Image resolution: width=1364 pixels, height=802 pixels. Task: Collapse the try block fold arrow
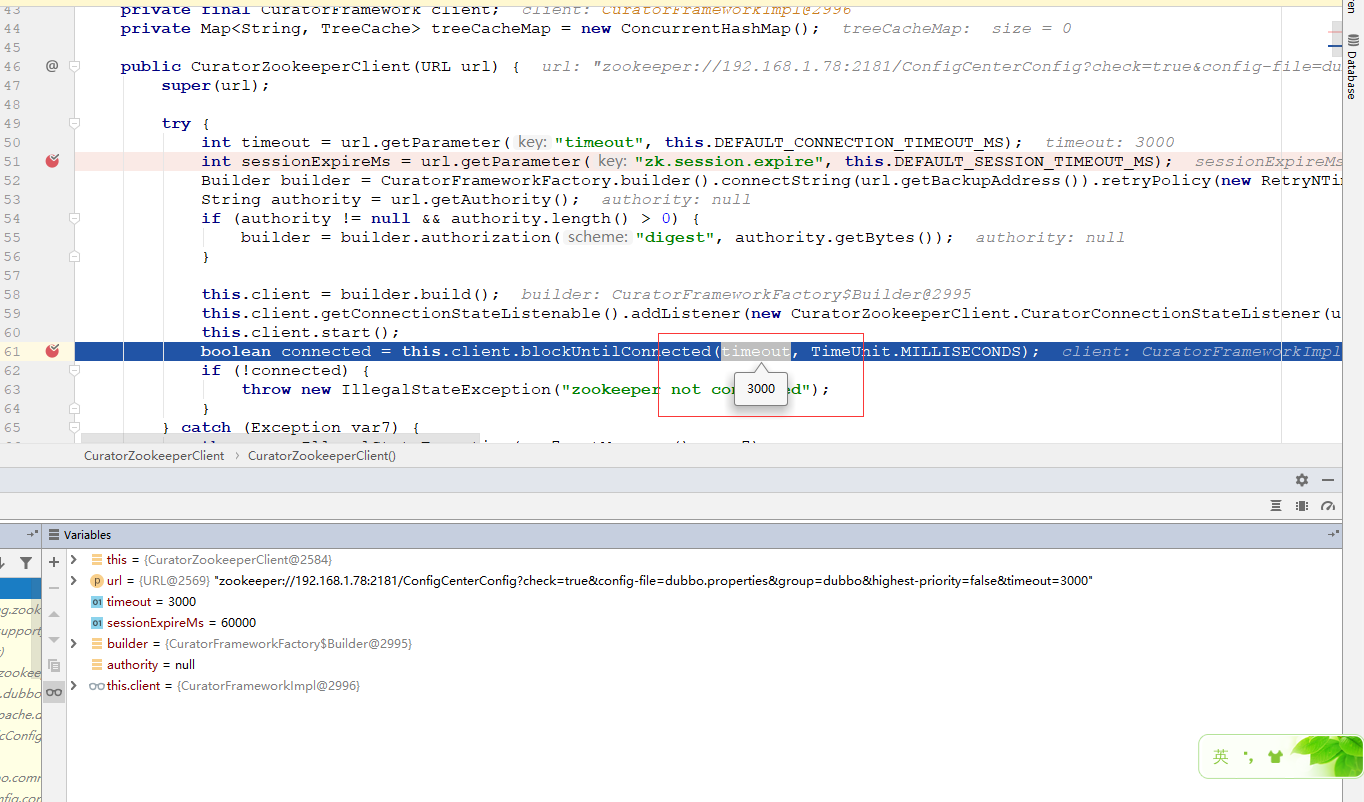tap(73, 123)
